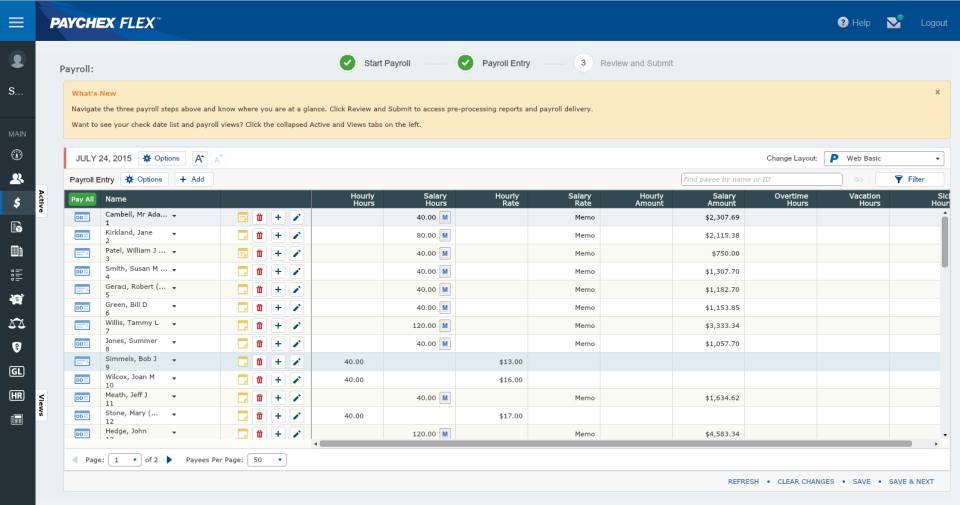Screen dimensions: 960x505
Task: Delete Kirkland, Jane row with trash icon
Action: pos(260,235)
